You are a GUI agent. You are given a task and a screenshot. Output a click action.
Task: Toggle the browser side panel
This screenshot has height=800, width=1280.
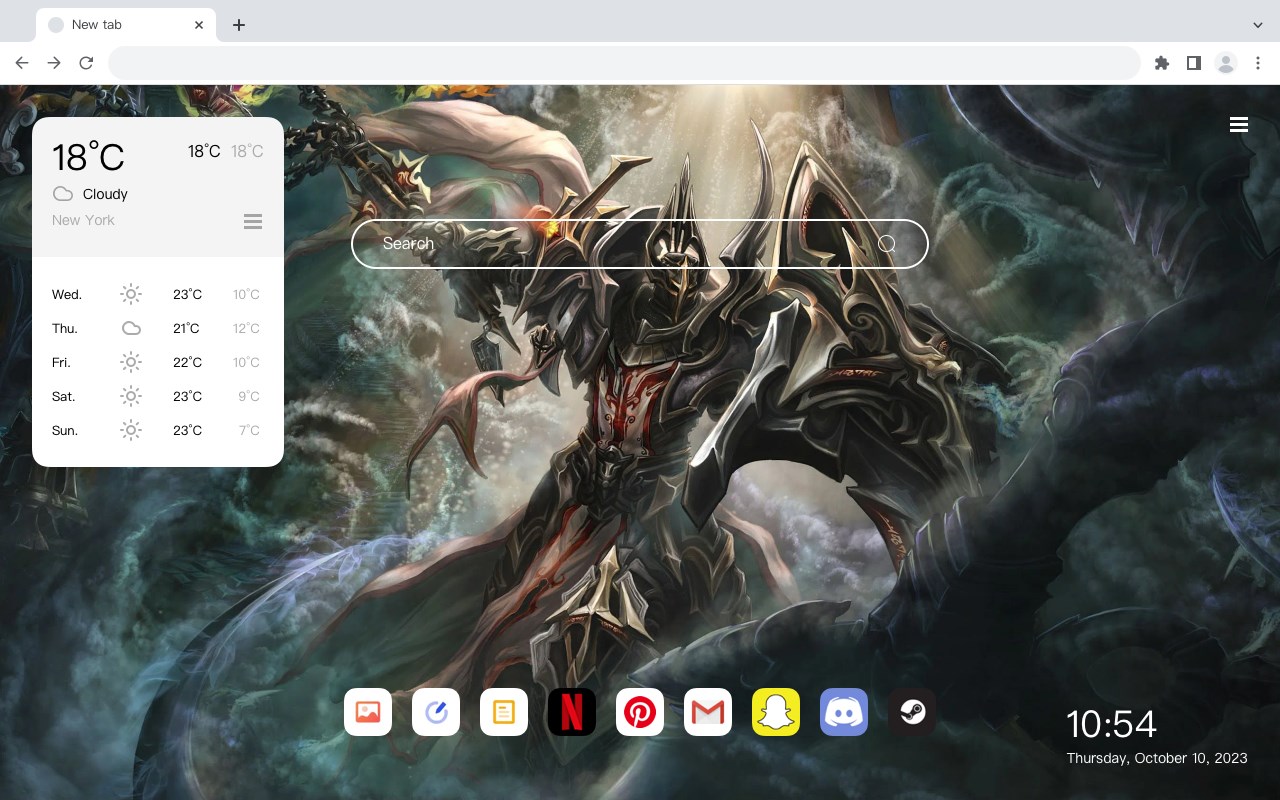click(x=1193, y=63)
